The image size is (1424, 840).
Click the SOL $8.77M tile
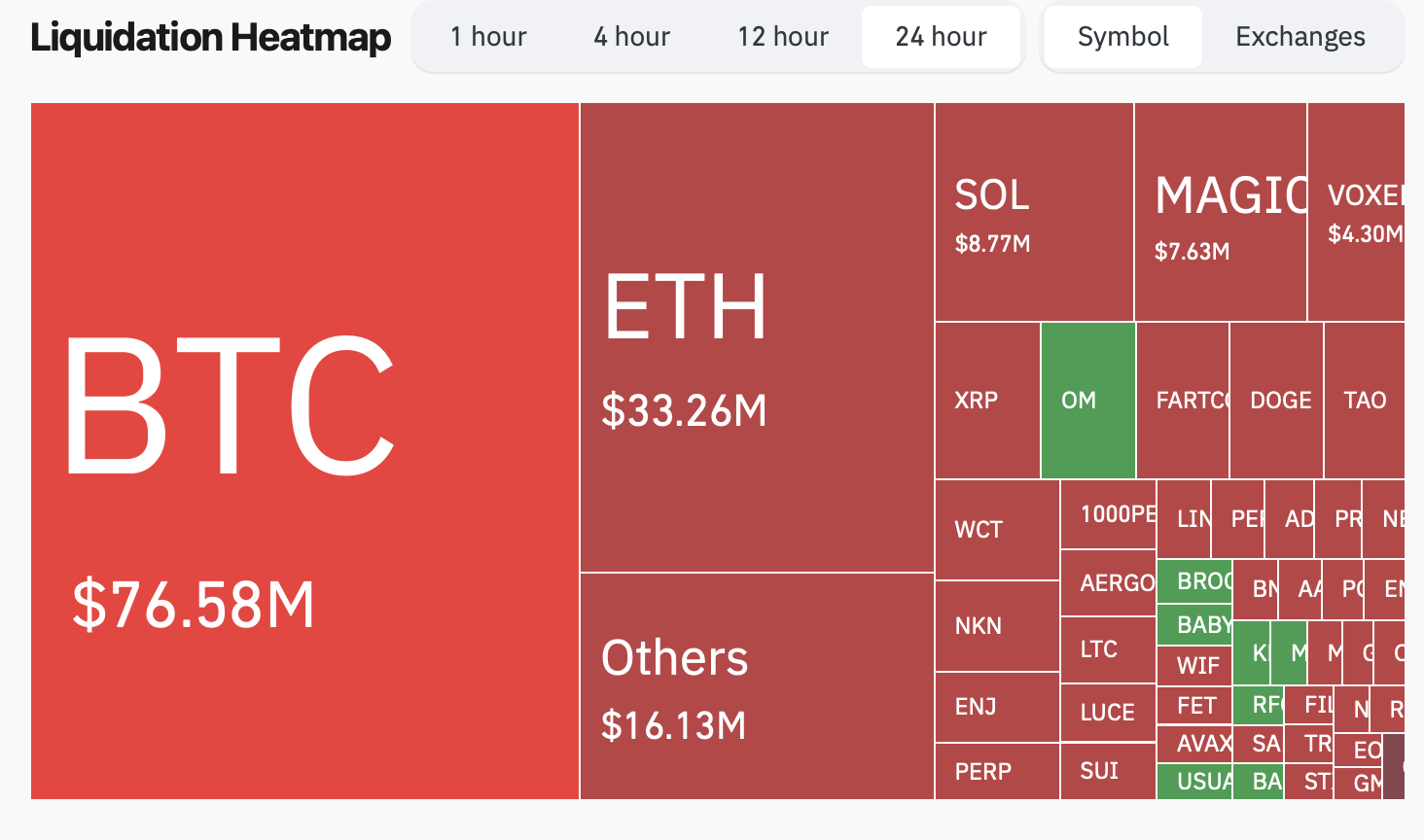[1033, 212]
